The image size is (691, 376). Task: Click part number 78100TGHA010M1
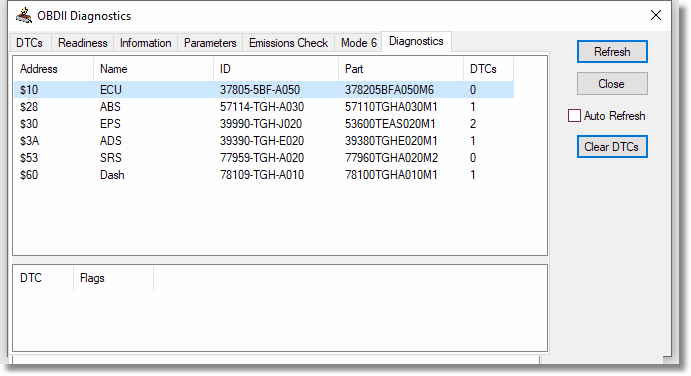391,175
